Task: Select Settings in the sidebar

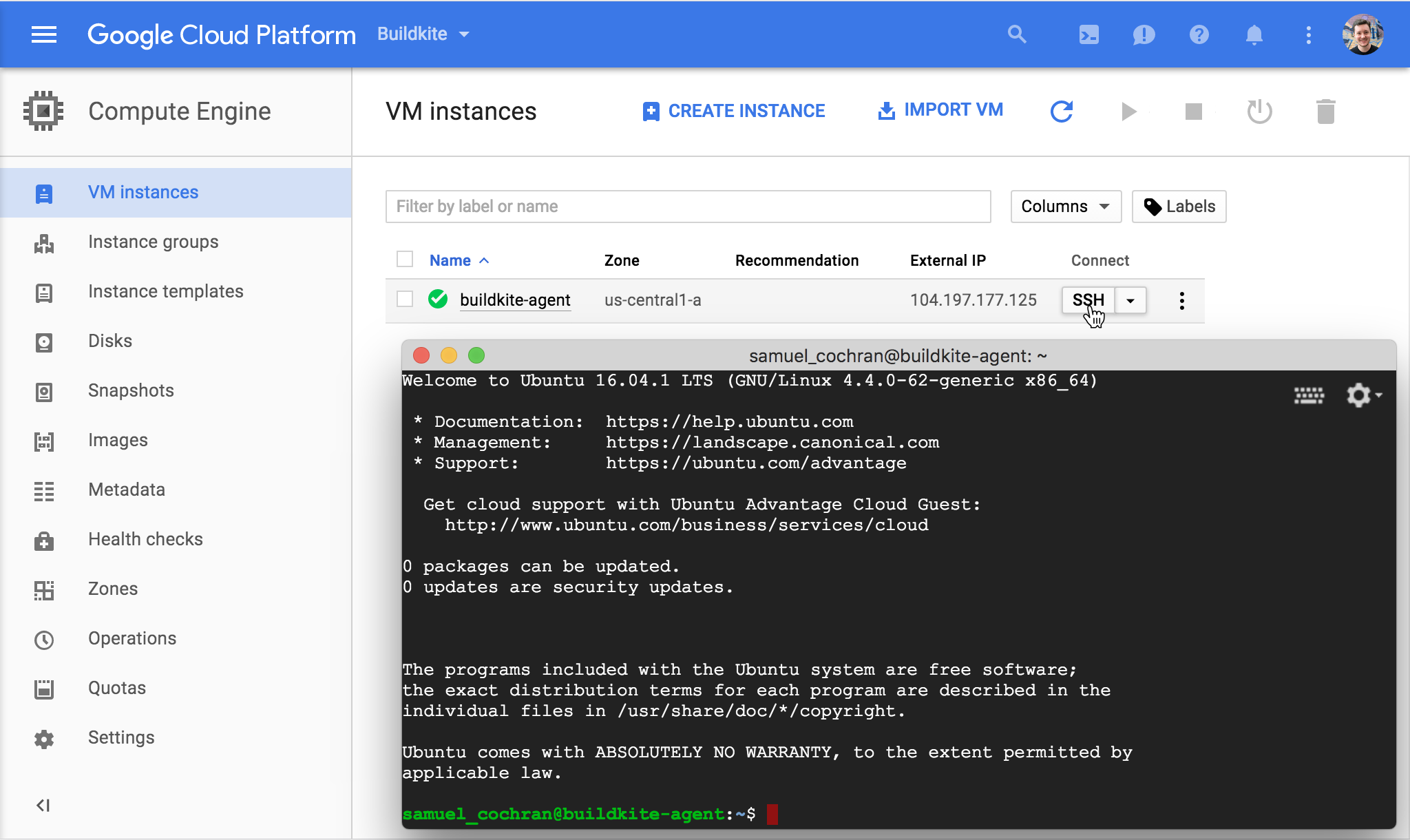Action: pyautogui.click(x=176, y=738)
